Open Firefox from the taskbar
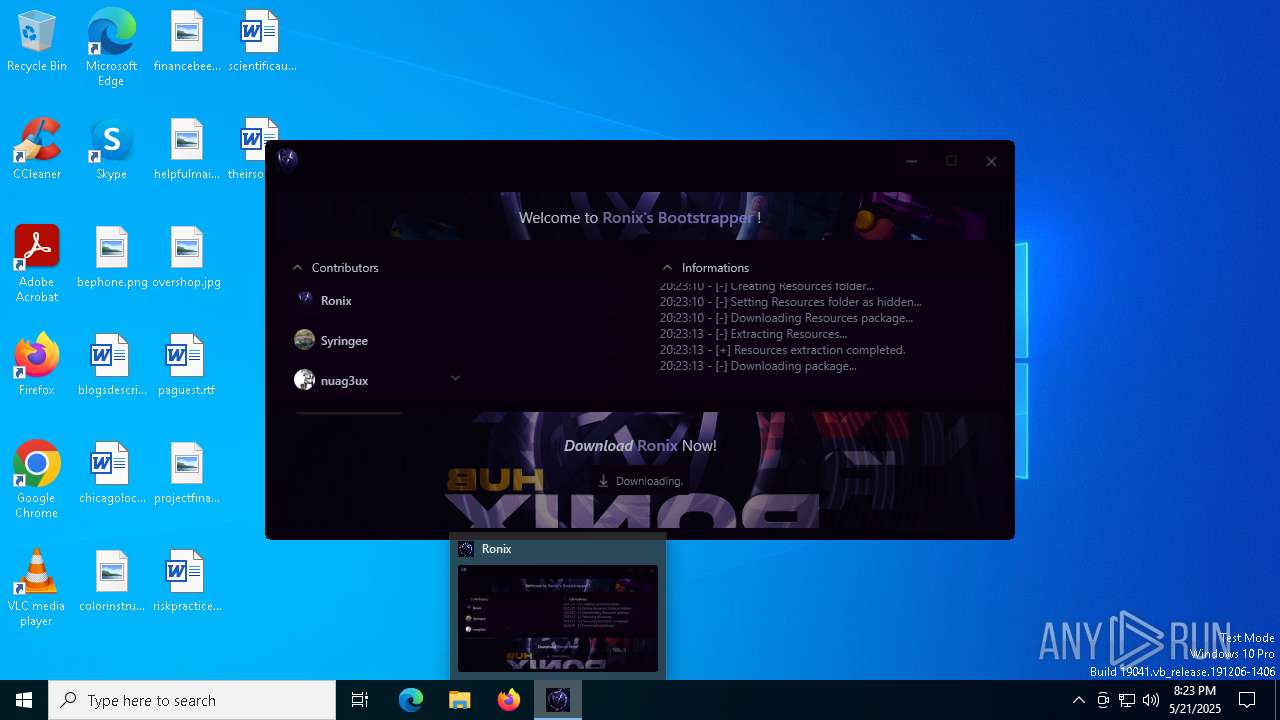 coord(509,700)
